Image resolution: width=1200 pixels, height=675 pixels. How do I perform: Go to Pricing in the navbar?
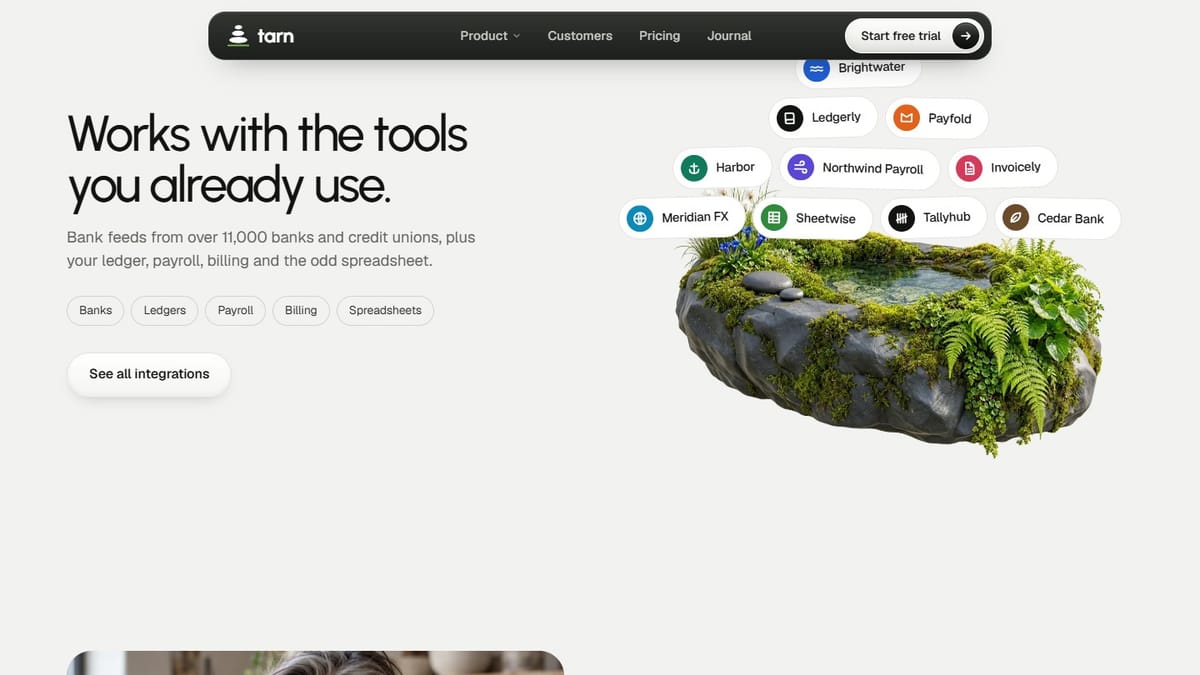tap(659, 36)
